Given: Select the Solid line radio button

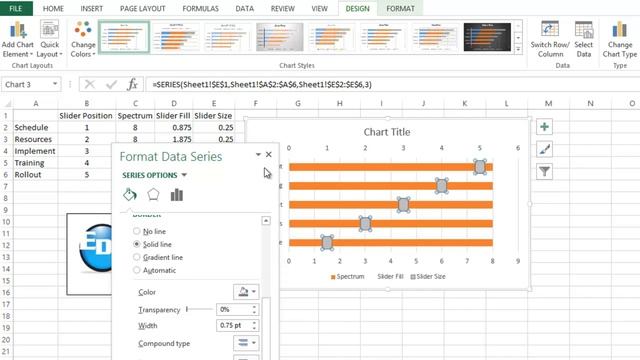Looking at the screenshot, I should pyautogui.click(x=137, y=244).
